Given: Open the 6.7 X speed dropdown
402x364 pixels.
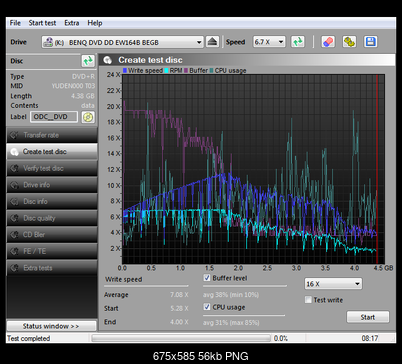Looking at the screenshot, I should [269, 42].
